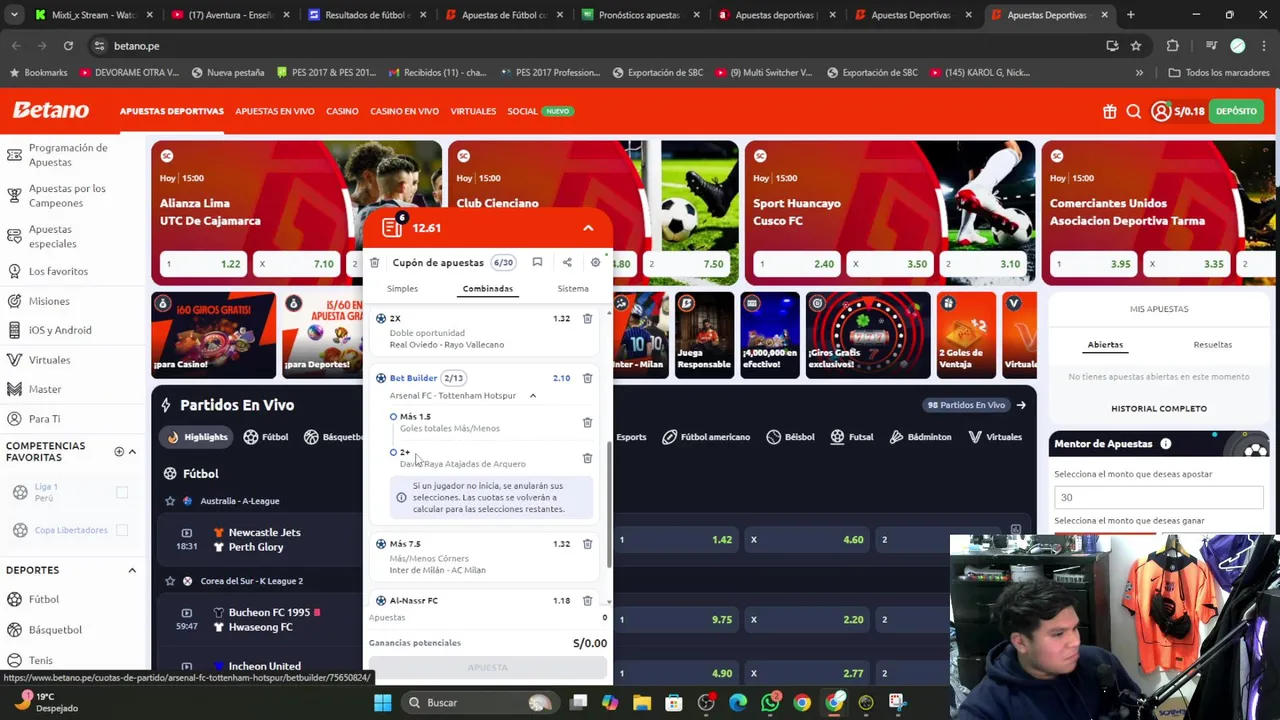Image resolution: width=1280 pixels, height=720 pixels.
Task: Open Apuestas en Vivo menu
Action: 275,111
